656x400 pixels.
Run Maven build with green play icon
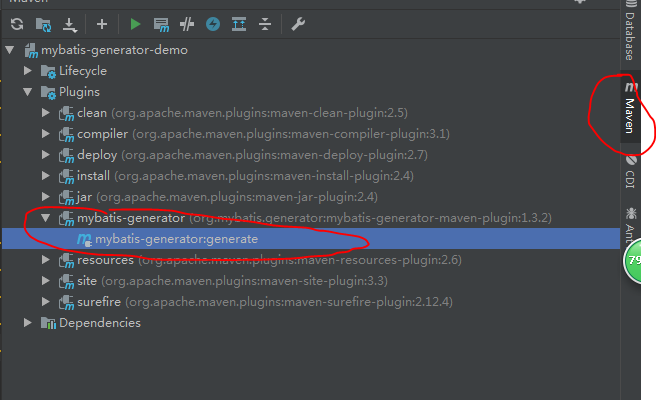[135, 24]
